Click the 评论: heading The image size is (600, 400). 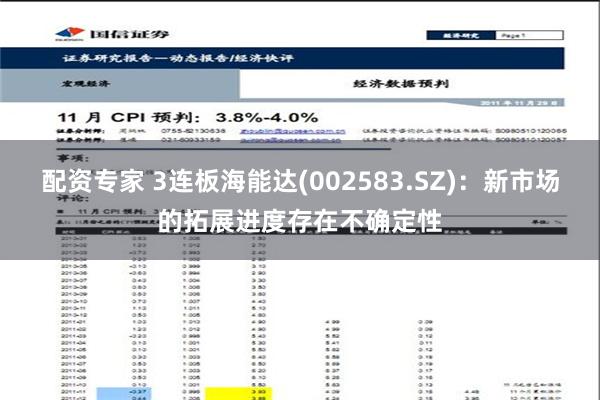(x=73, y=198)
